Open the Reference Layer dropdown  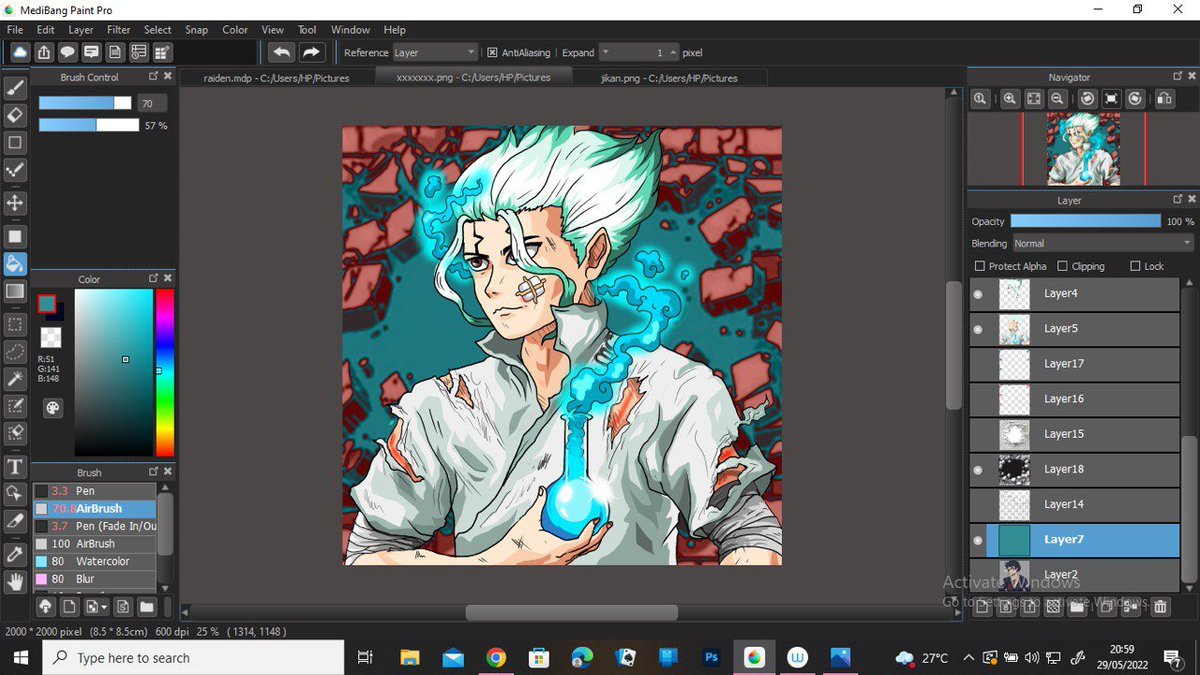click(434, 52)
